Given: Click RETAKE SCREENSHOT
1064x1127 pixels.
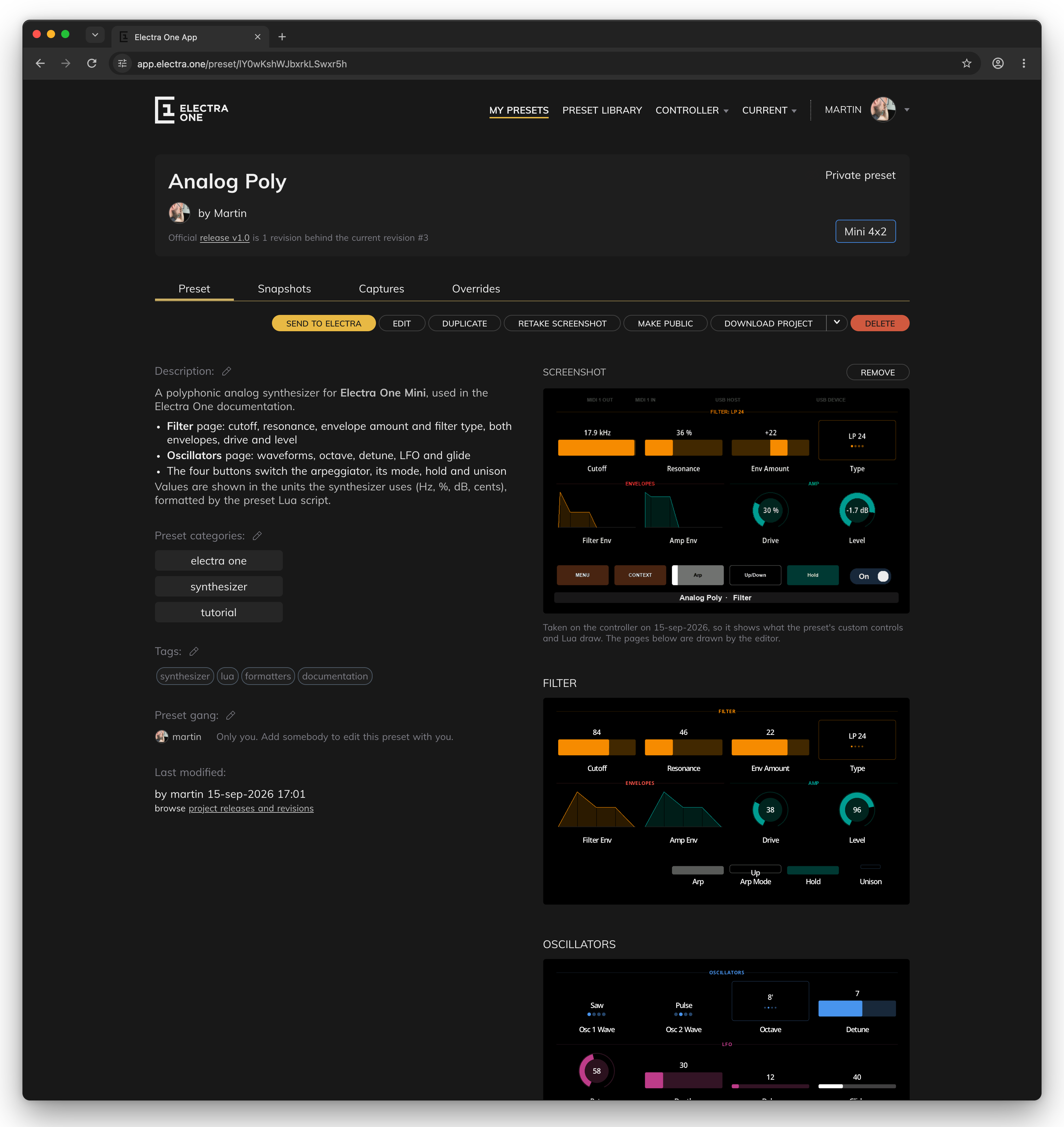Looking at the screenshot, I should pos(562,323).
